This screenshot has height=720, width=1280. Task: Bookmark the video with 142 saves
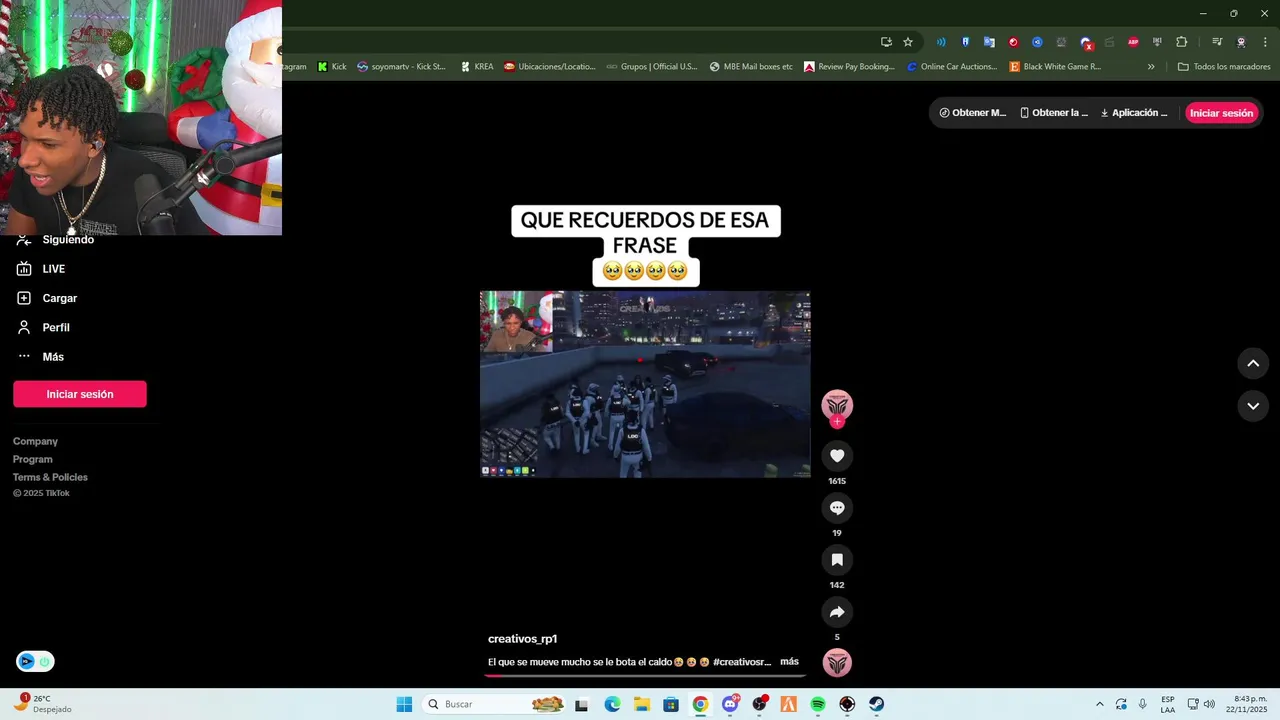[837, 560]
